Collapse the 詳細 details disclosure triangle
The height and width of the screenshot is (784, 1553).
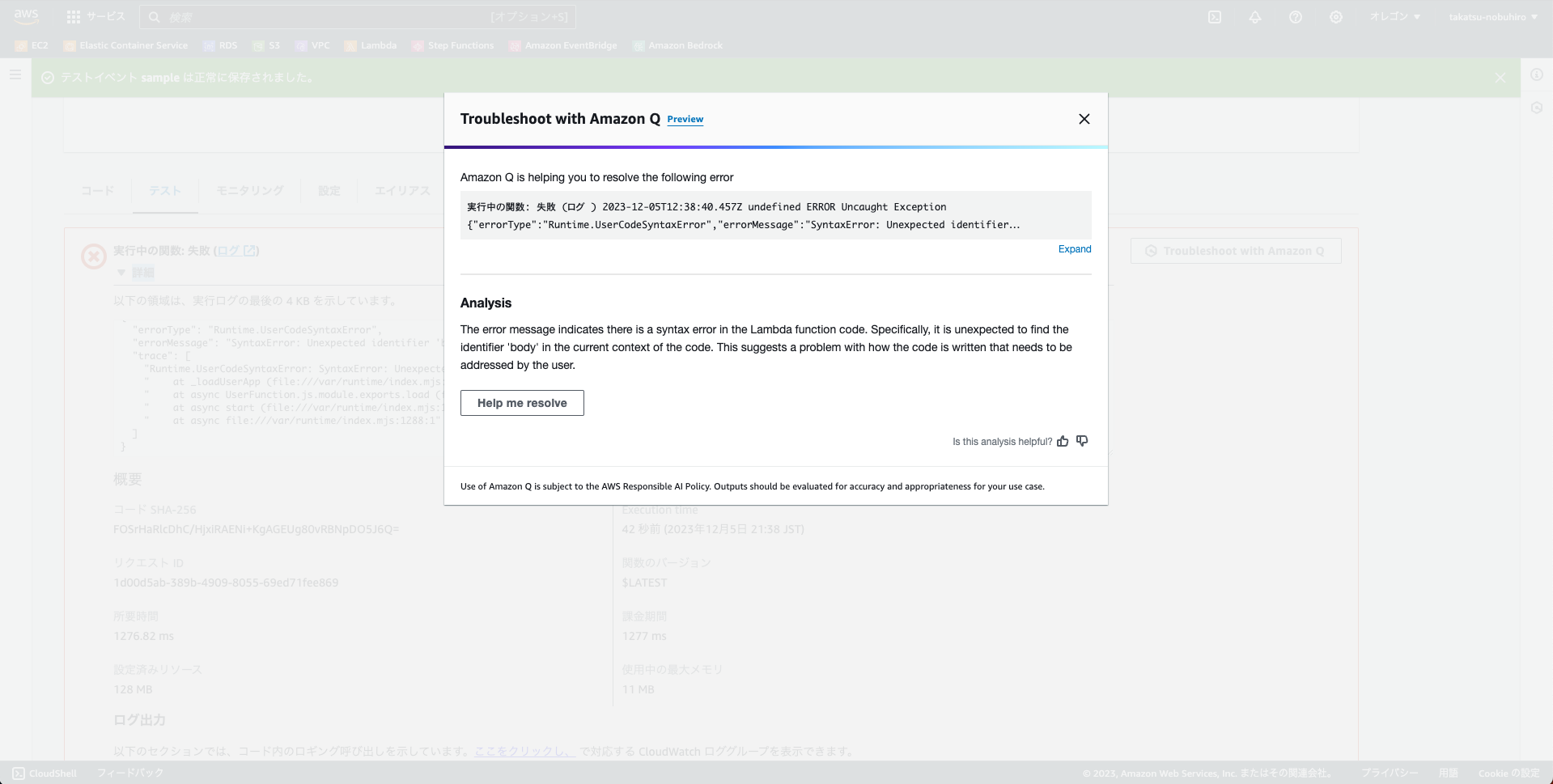pyautogui.click(x=121, y=273)
